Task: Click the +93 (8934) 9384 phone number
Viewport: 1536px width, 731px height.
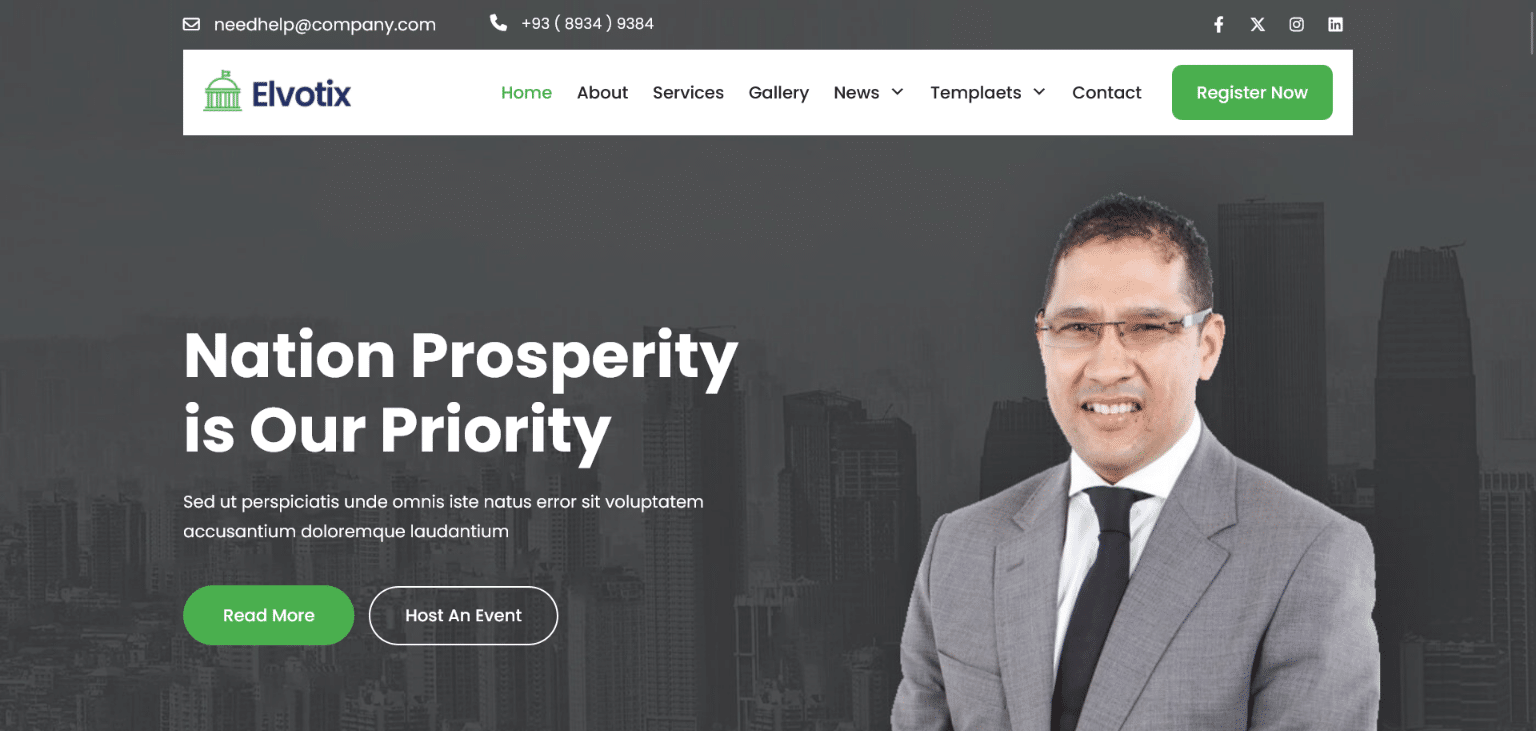Action: pos(587,24)
